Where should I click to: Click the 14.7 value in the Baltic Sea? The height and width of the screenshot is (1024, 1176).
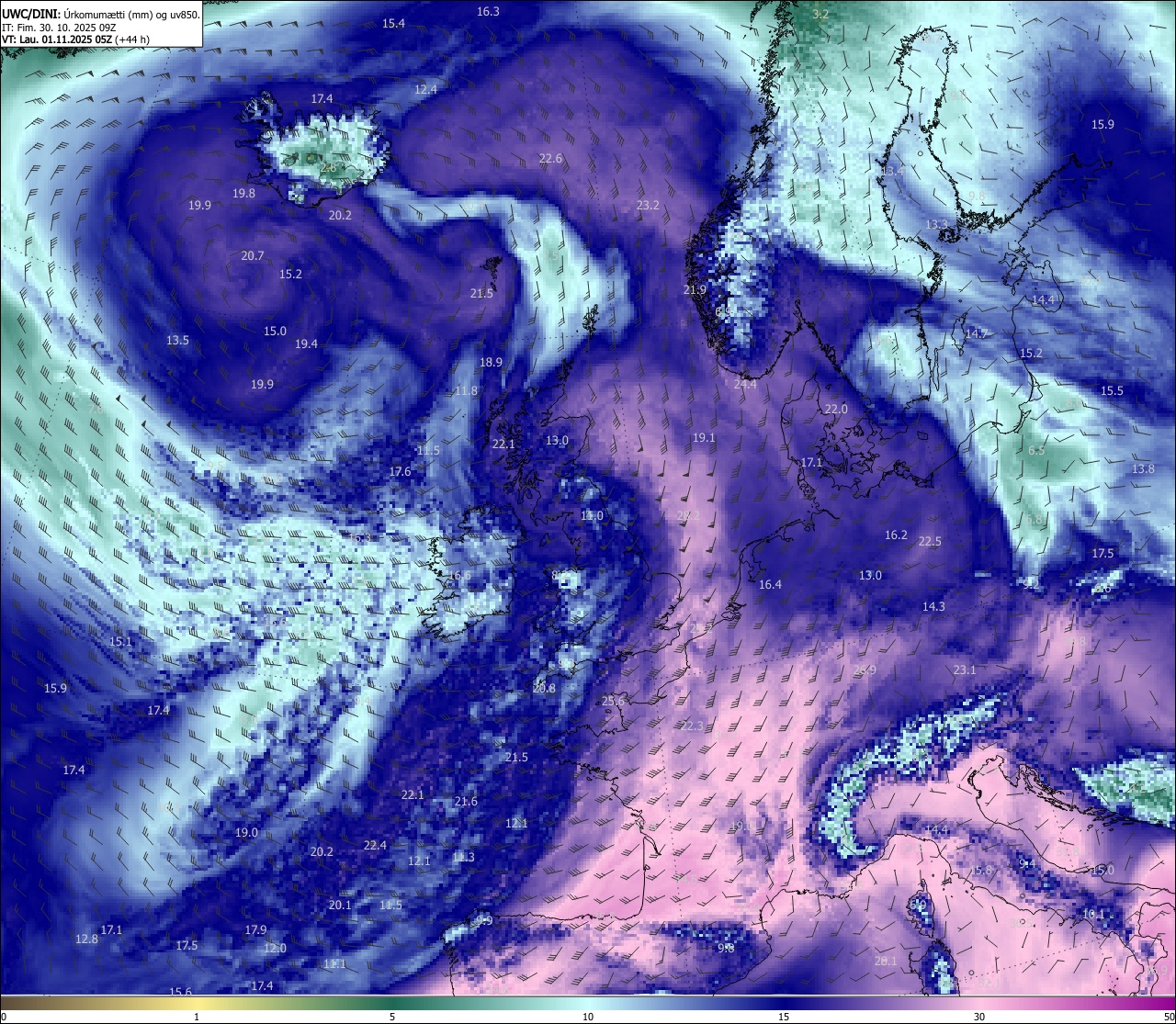[x=976, y=334]
